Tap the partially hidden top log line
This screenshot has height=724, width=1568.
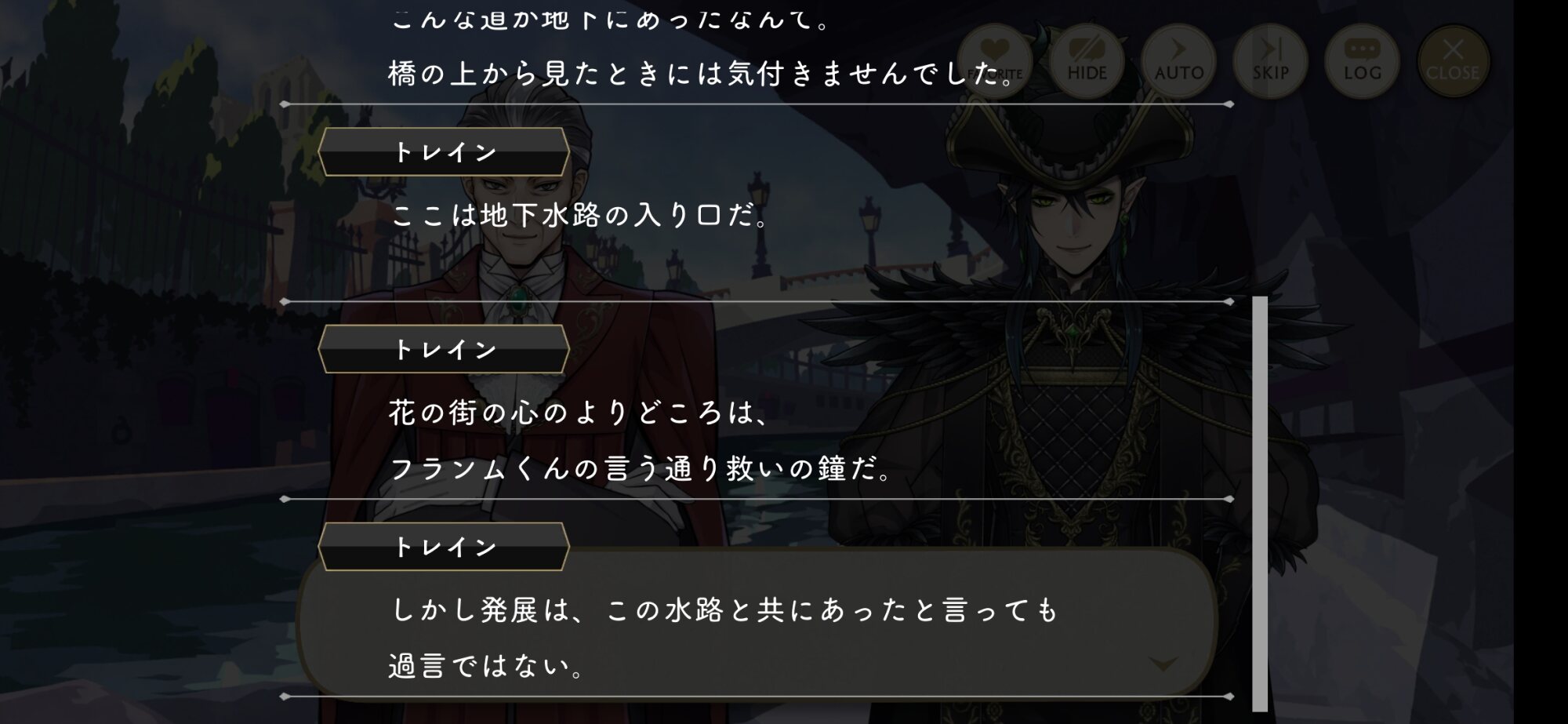610,17
